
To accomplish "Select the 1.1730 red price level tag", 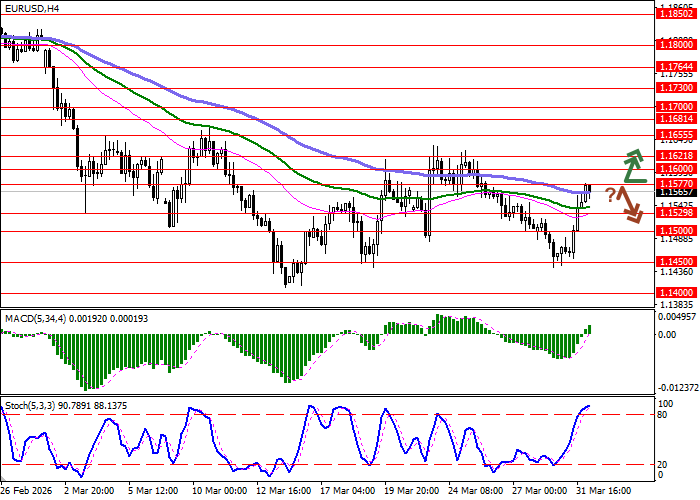I will pyautogui.click(x=676, y=88).
